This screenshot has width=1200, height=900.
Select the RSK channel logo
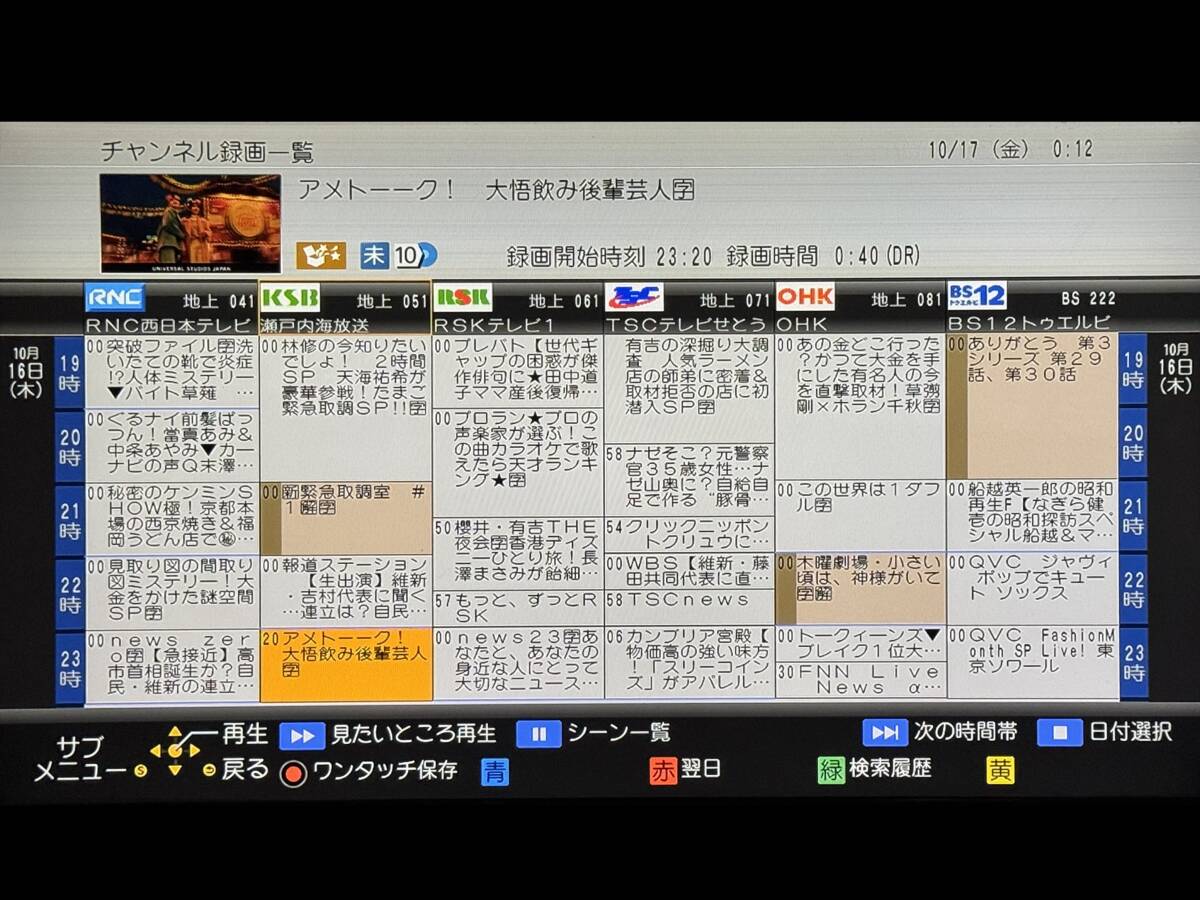pyautogui.click(x=463, y=298)
